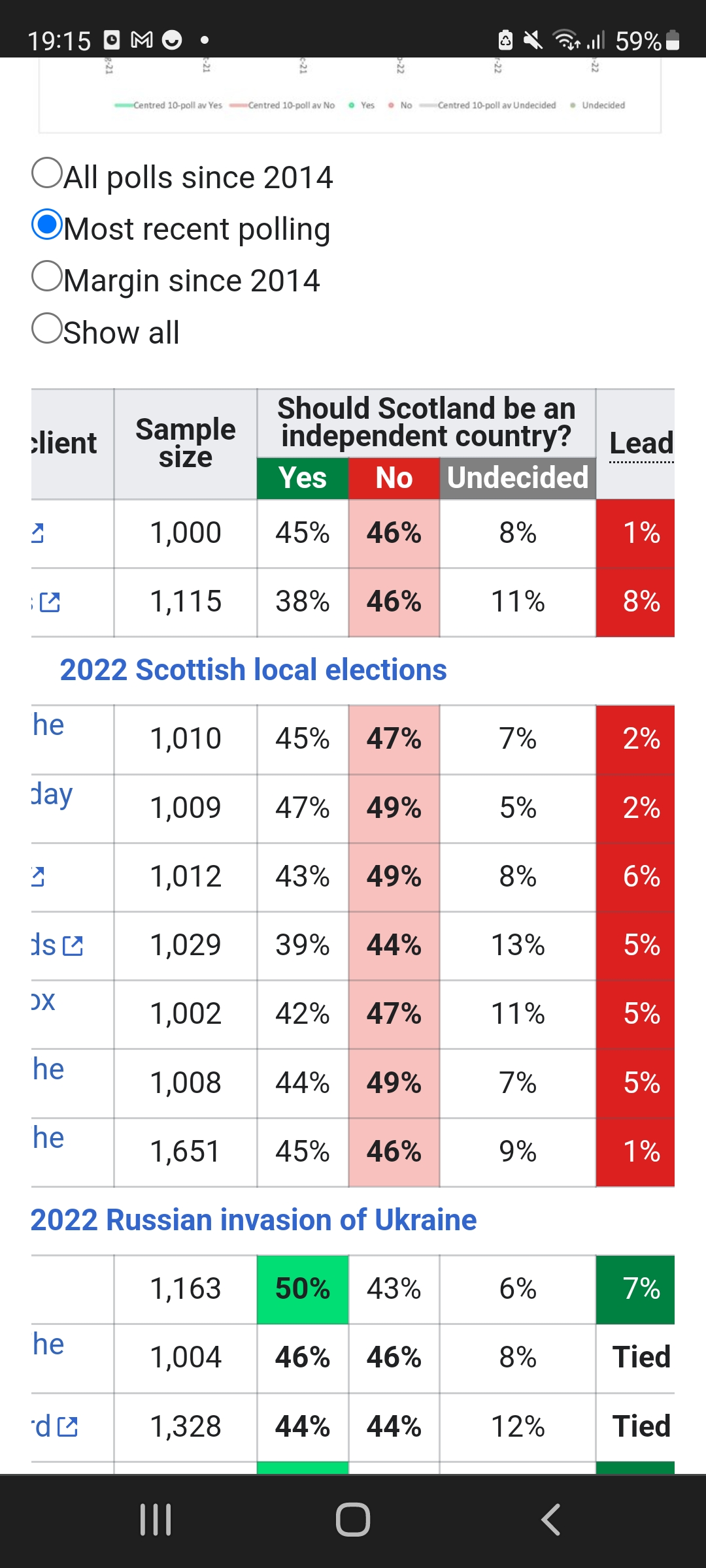Open the 2022 Russian invasion of Ukraine link
This screenshot has width=706, height=1568.
click(254, 1220)
